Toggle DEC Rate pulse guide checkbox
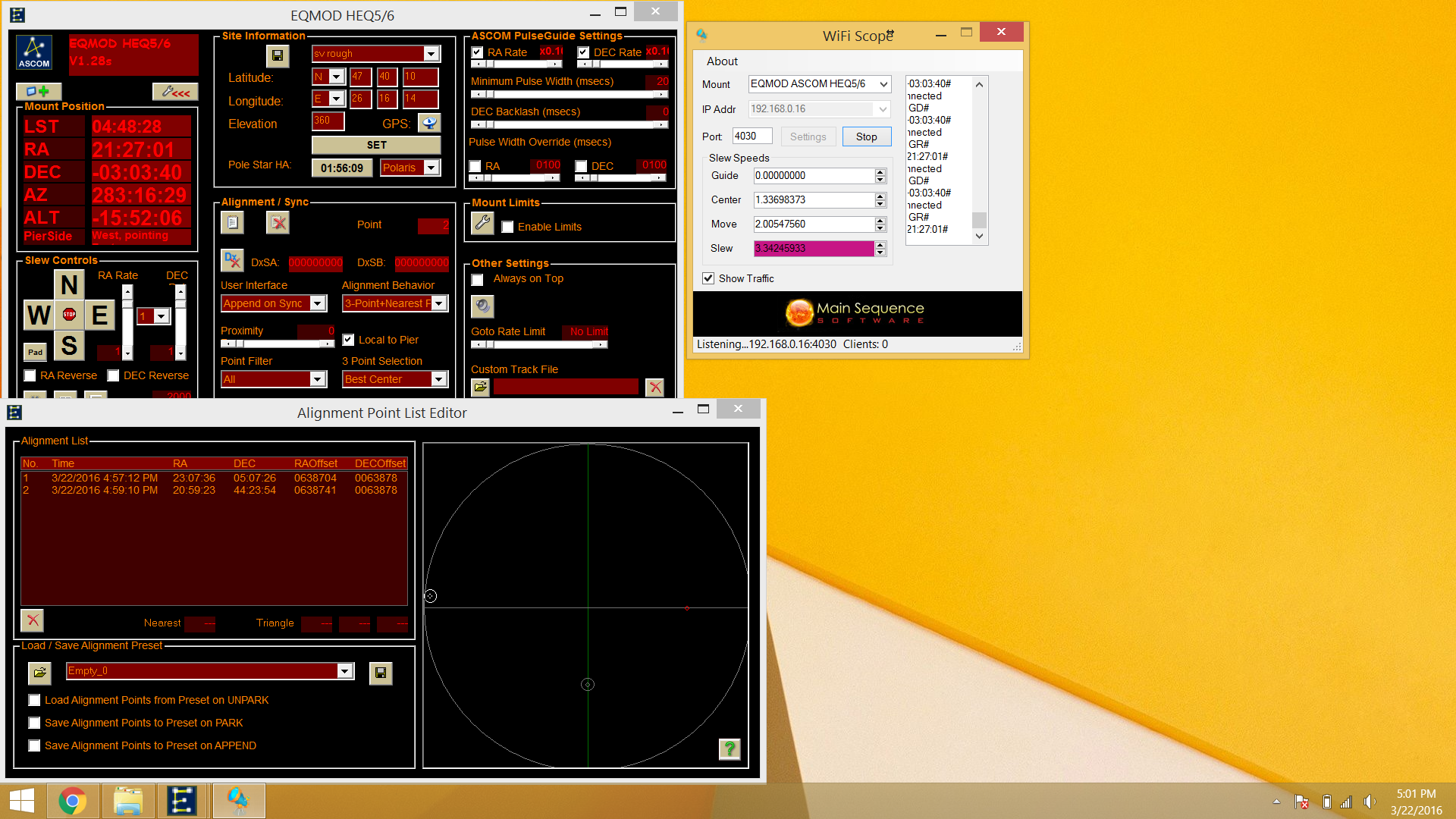The image size is (1456, 819). (583, 52)
